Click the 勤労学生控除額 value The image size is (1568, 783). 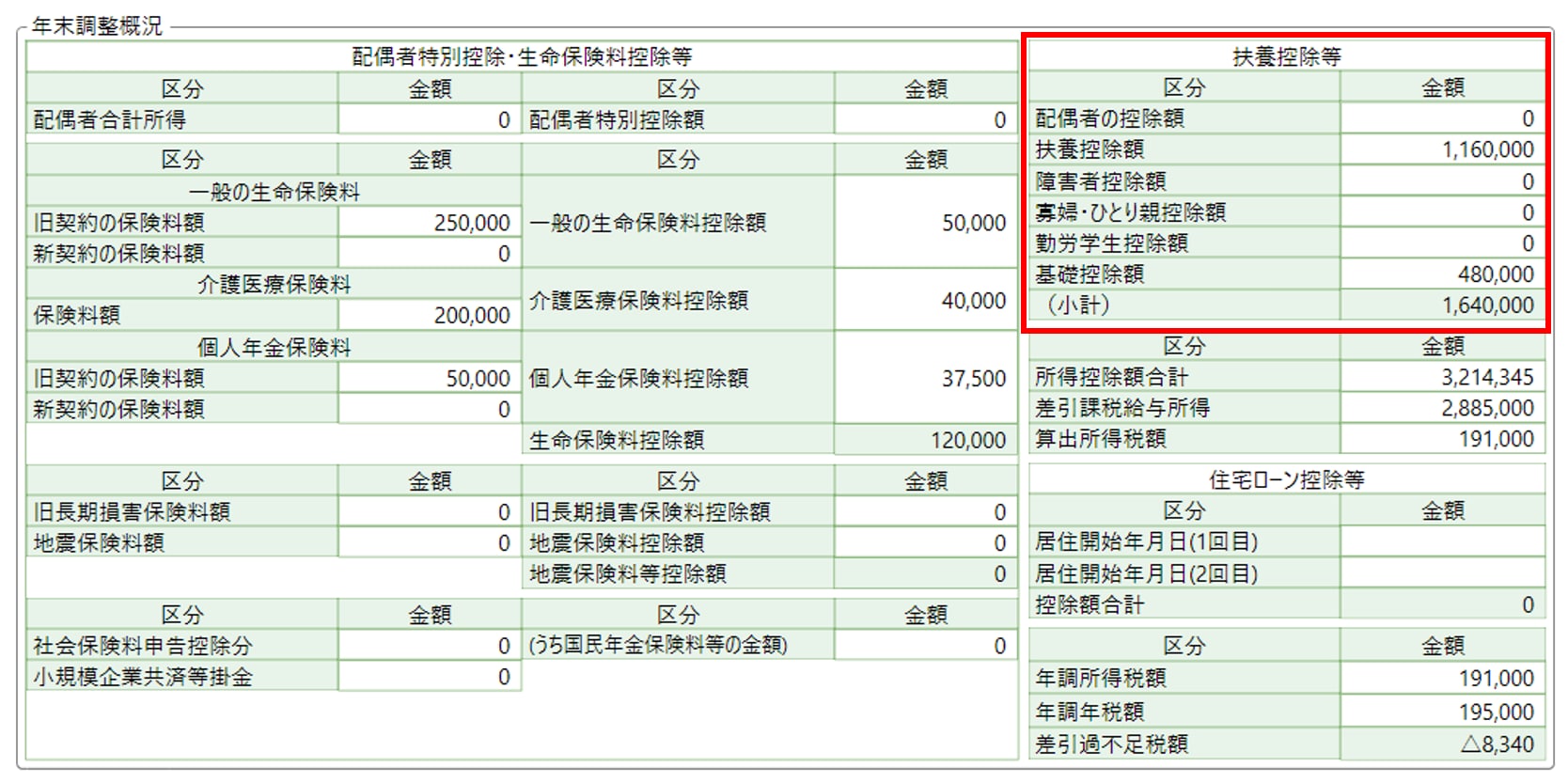tap(1442, 243)
